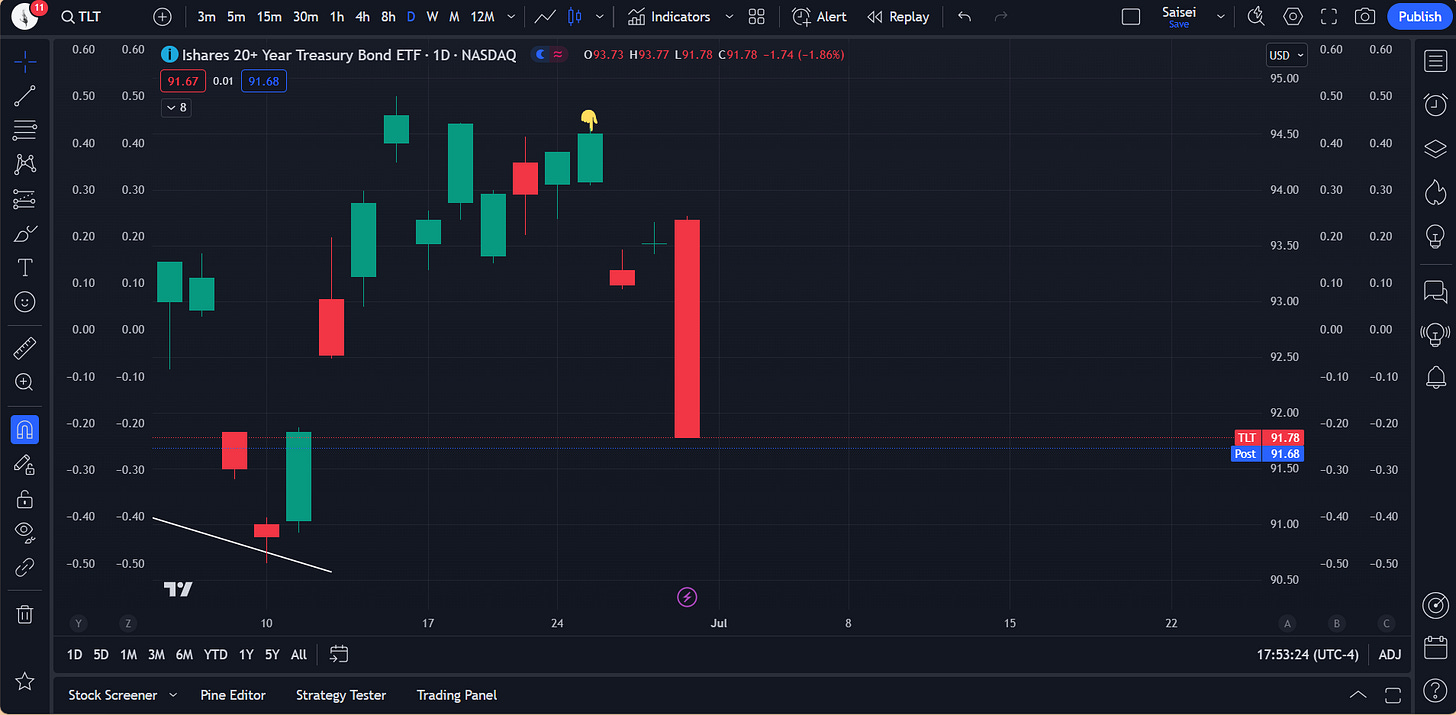
Task: Open indicator templates grid icon
Action: pos(756,17)
